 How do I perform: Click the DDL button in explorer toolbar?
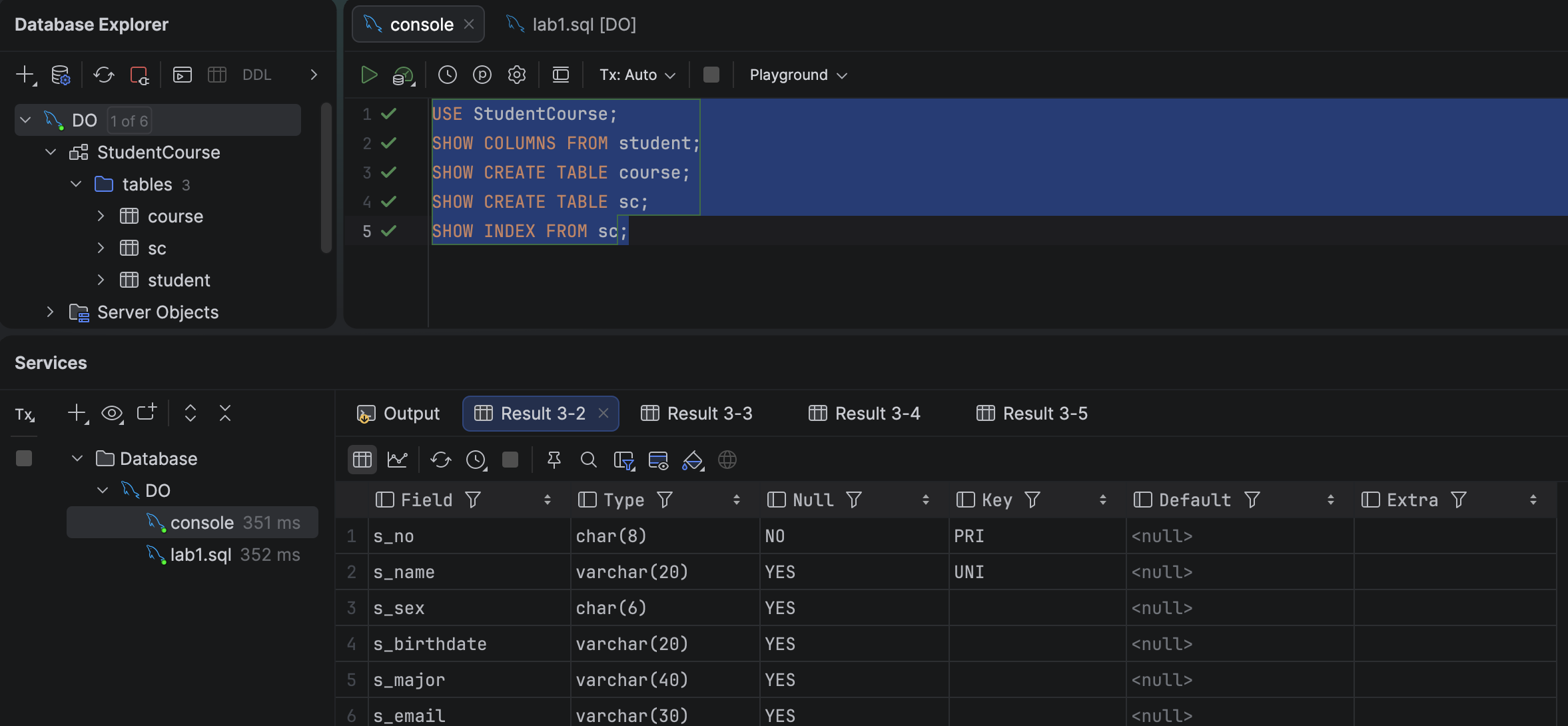256,75
